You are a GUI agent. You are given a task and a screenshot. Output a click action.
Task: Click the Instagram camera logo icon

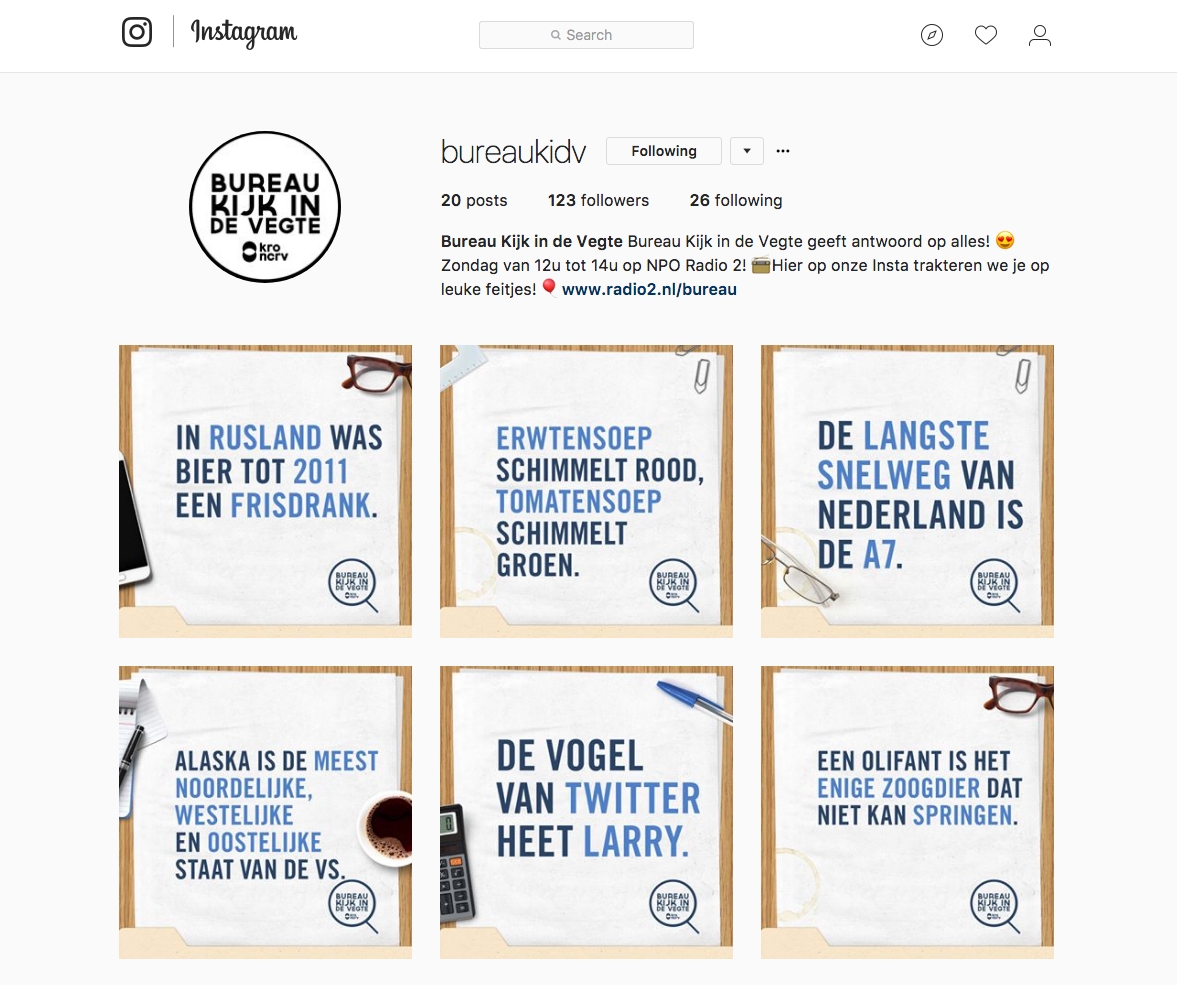(x=137, y=32)
